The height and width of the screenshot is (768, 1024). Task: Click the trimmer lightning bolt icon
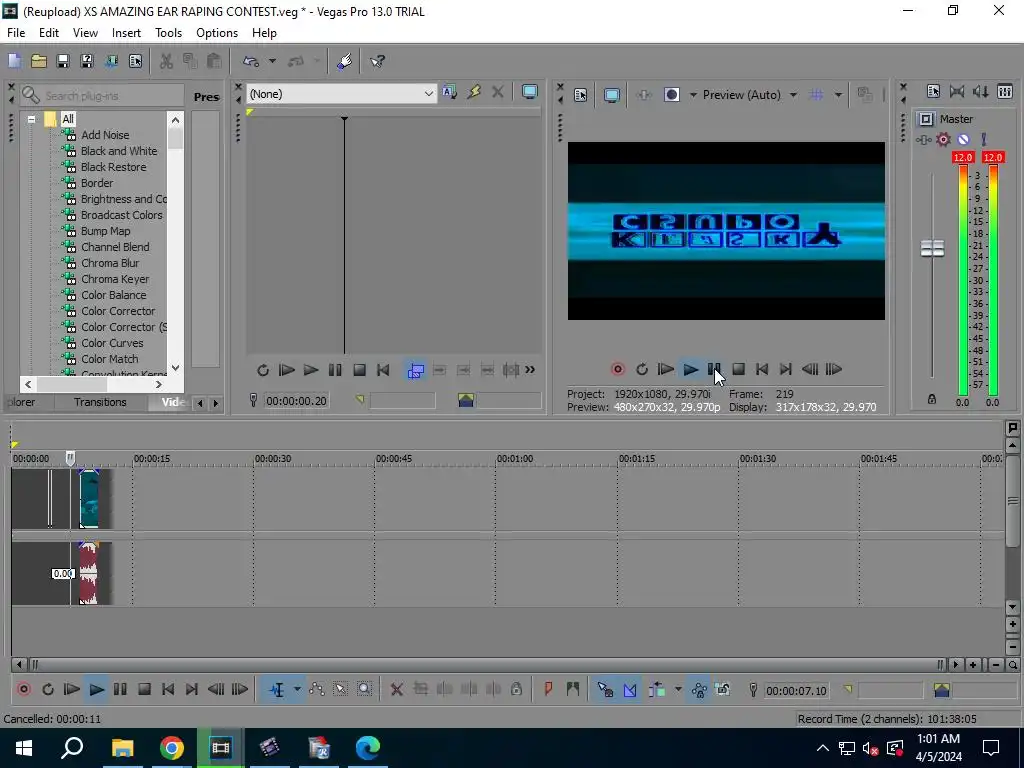(474, 93)
